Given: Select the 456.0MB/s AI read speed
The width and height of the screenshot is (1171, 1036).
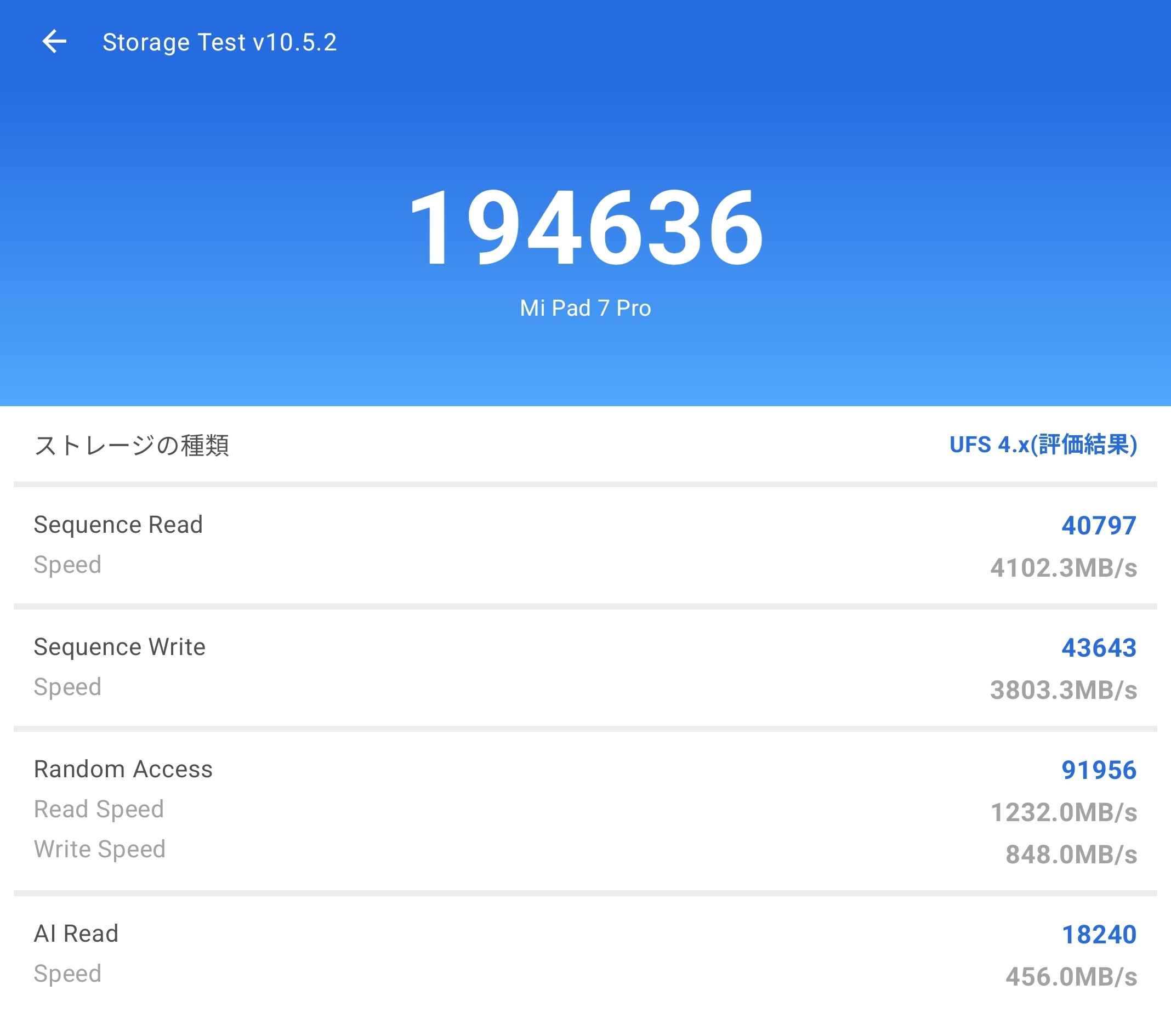Looking at the screenshot, I should (1071, 977).
